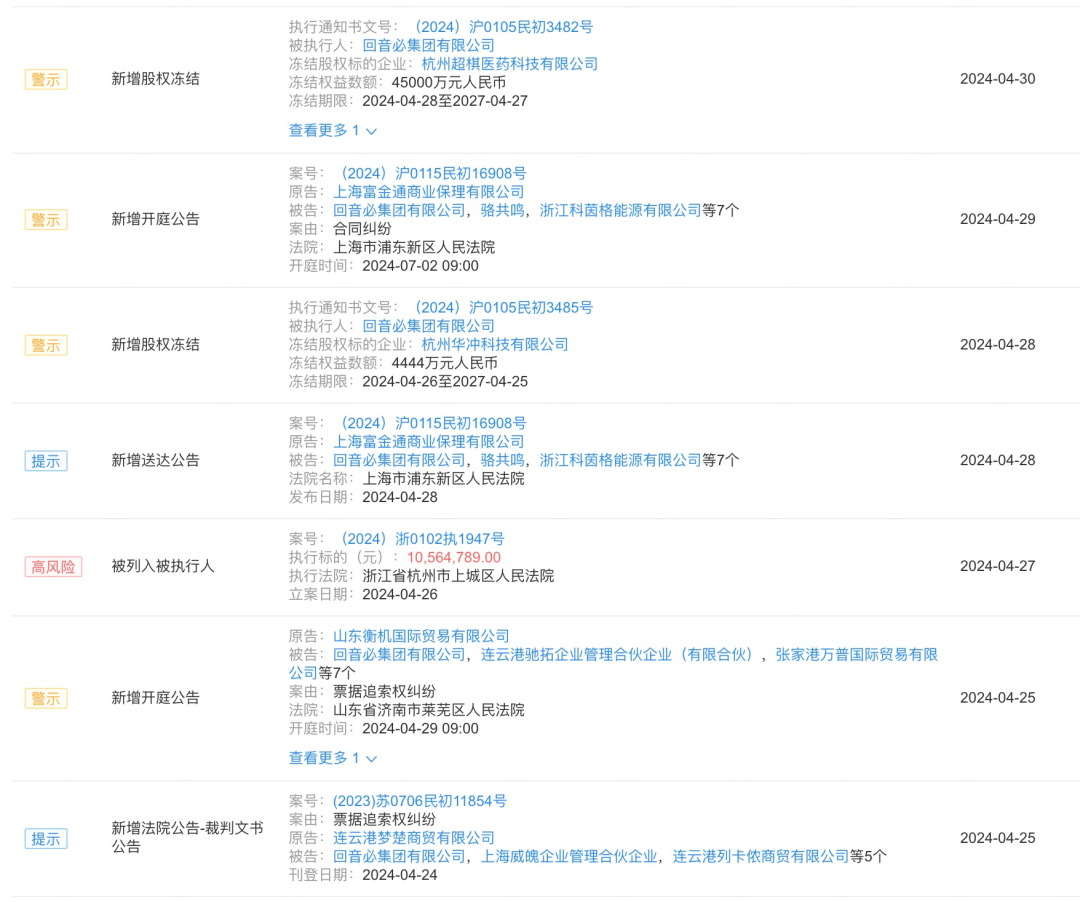Select 被列入被执行人 event title
The width and height of the screenshot is (1080, 902).
point(163,566)
